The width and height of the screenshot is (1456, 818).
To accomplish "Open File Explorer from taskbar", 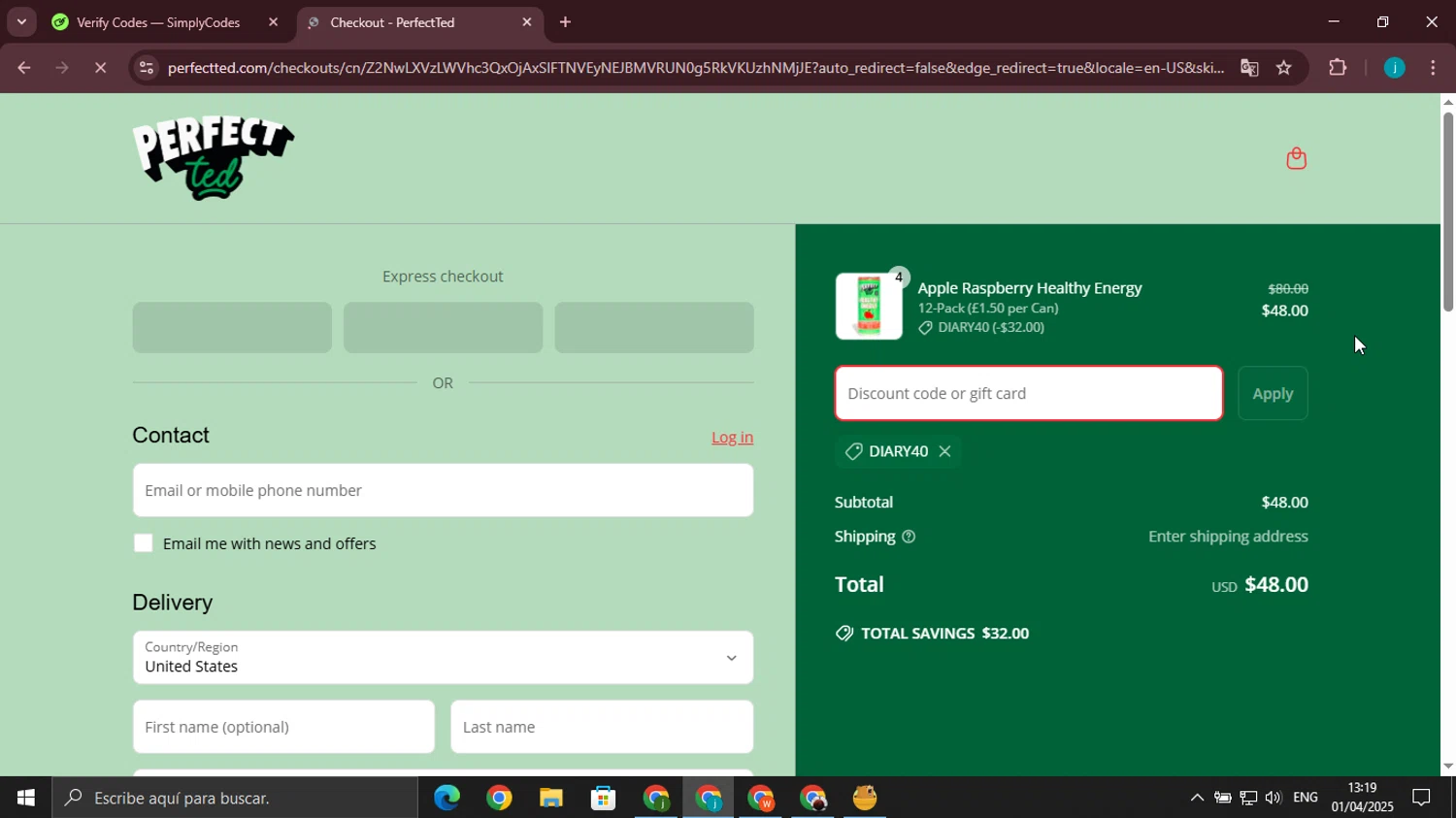I will (x=551, y=798).
